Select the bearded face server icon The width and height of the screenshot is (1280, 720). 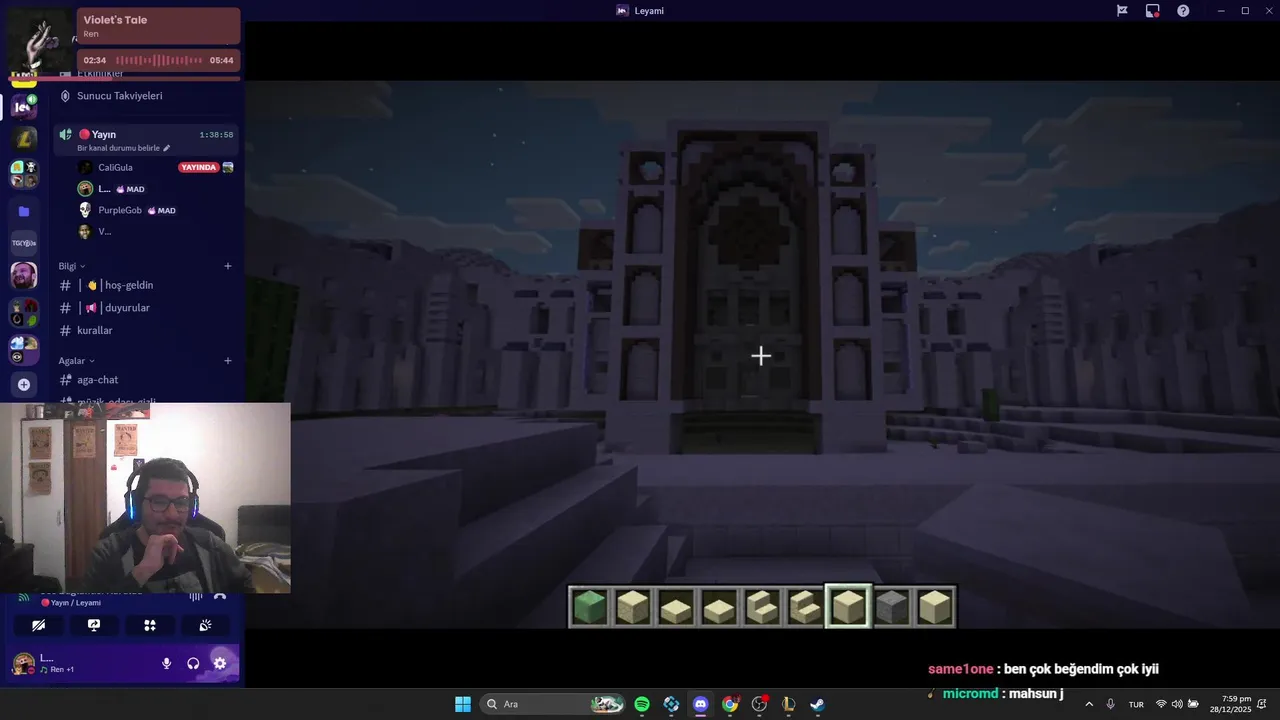click(24, 275)
